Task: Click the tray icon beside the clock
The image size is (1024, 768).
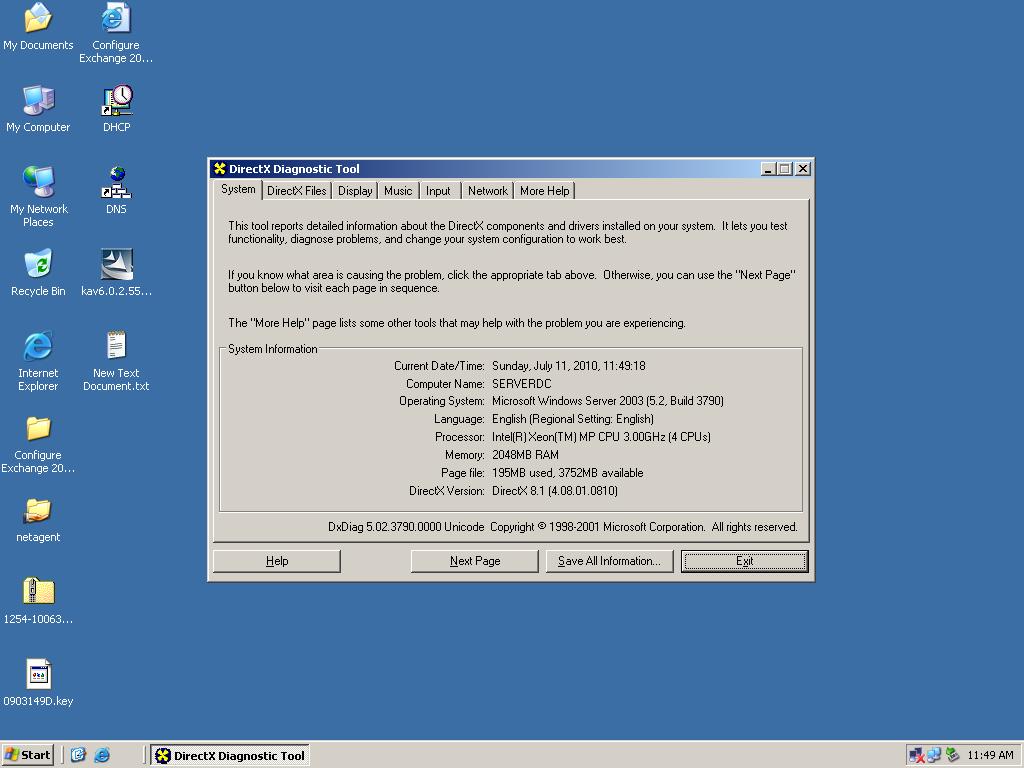Action: pyautogui.click(x=952, y=755)
